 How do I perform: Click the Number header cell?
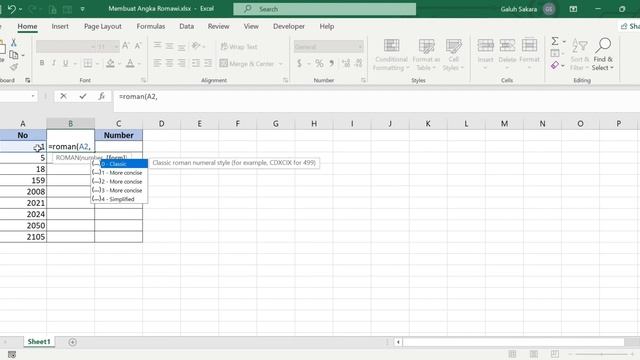click(x=118, y=135)
